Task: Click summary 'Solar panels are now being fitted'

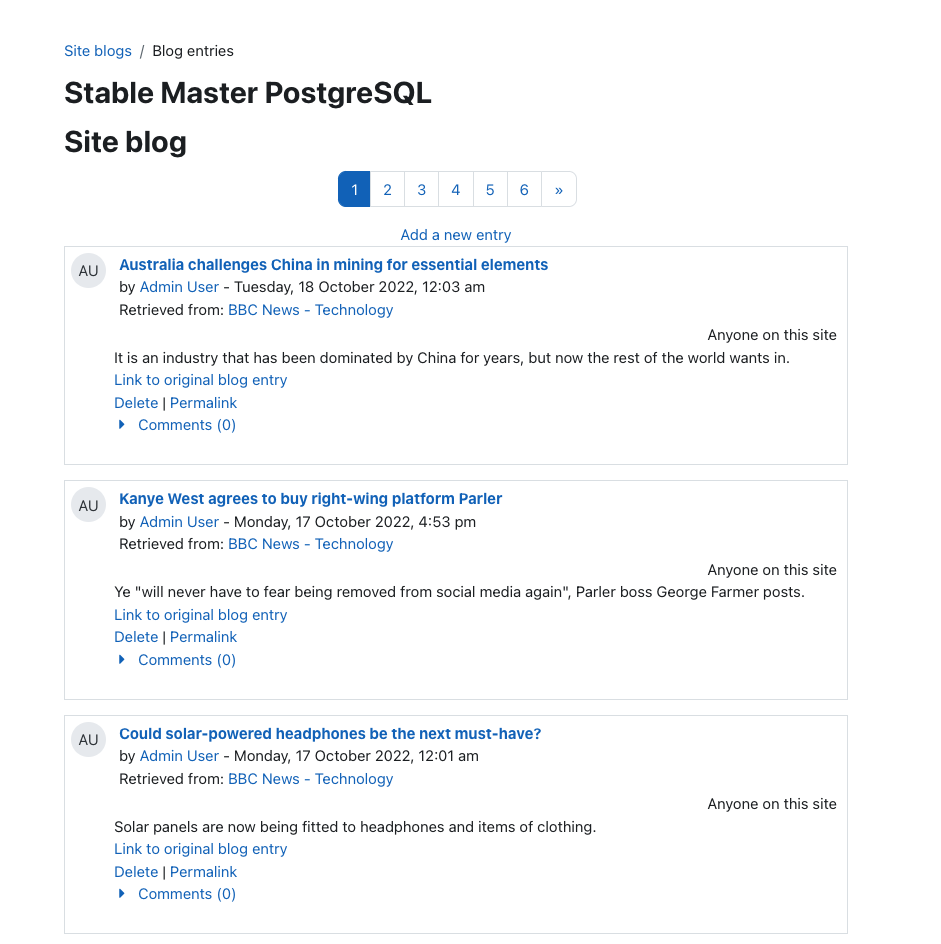Action: [x=355, y=827]
